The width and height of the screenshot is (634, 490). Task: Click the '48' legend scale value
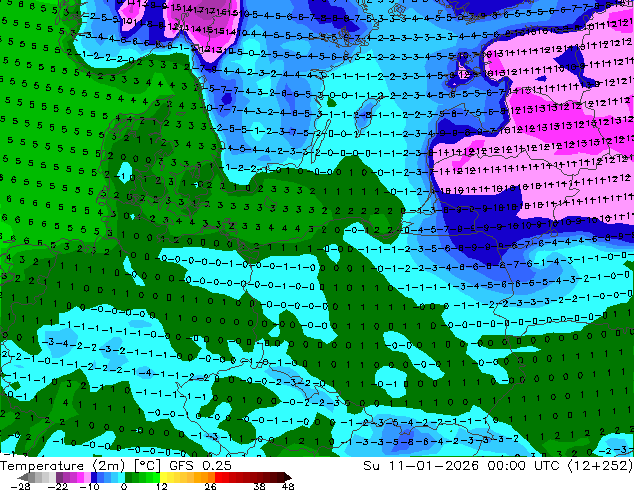288,486
